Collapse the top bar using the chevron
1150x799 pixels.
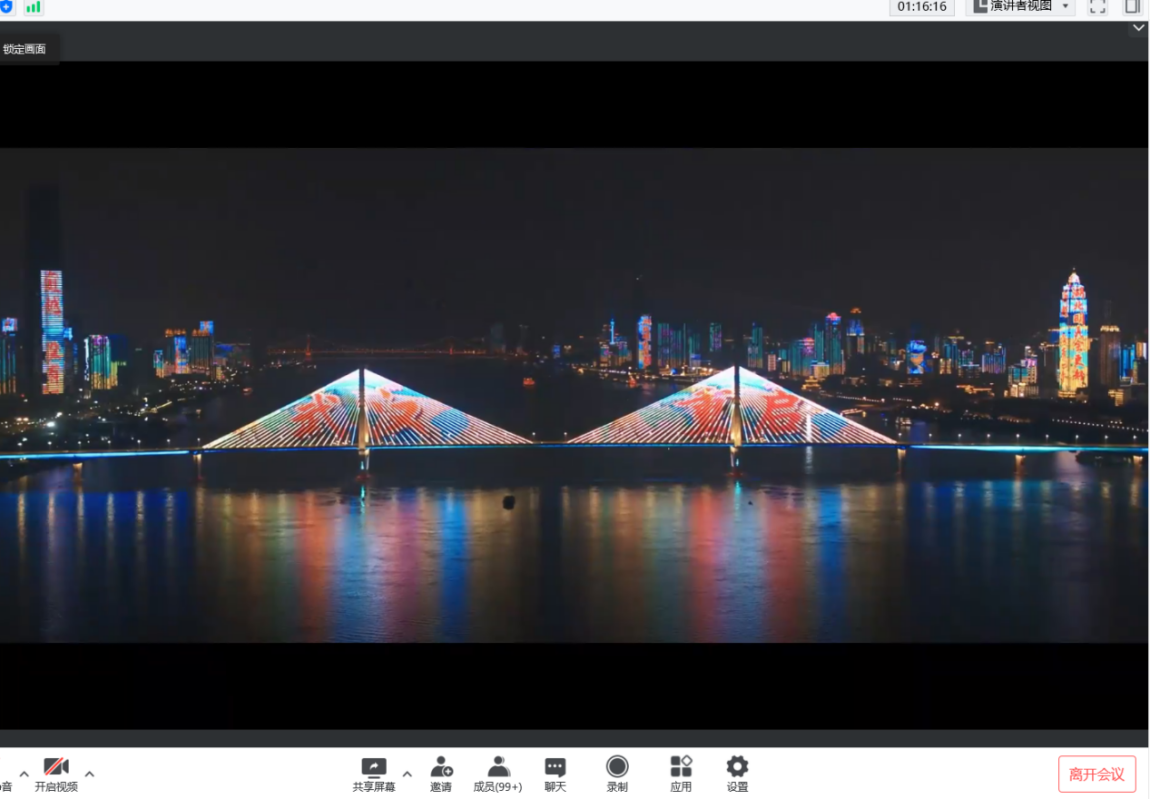click(x=1138, y=29)
